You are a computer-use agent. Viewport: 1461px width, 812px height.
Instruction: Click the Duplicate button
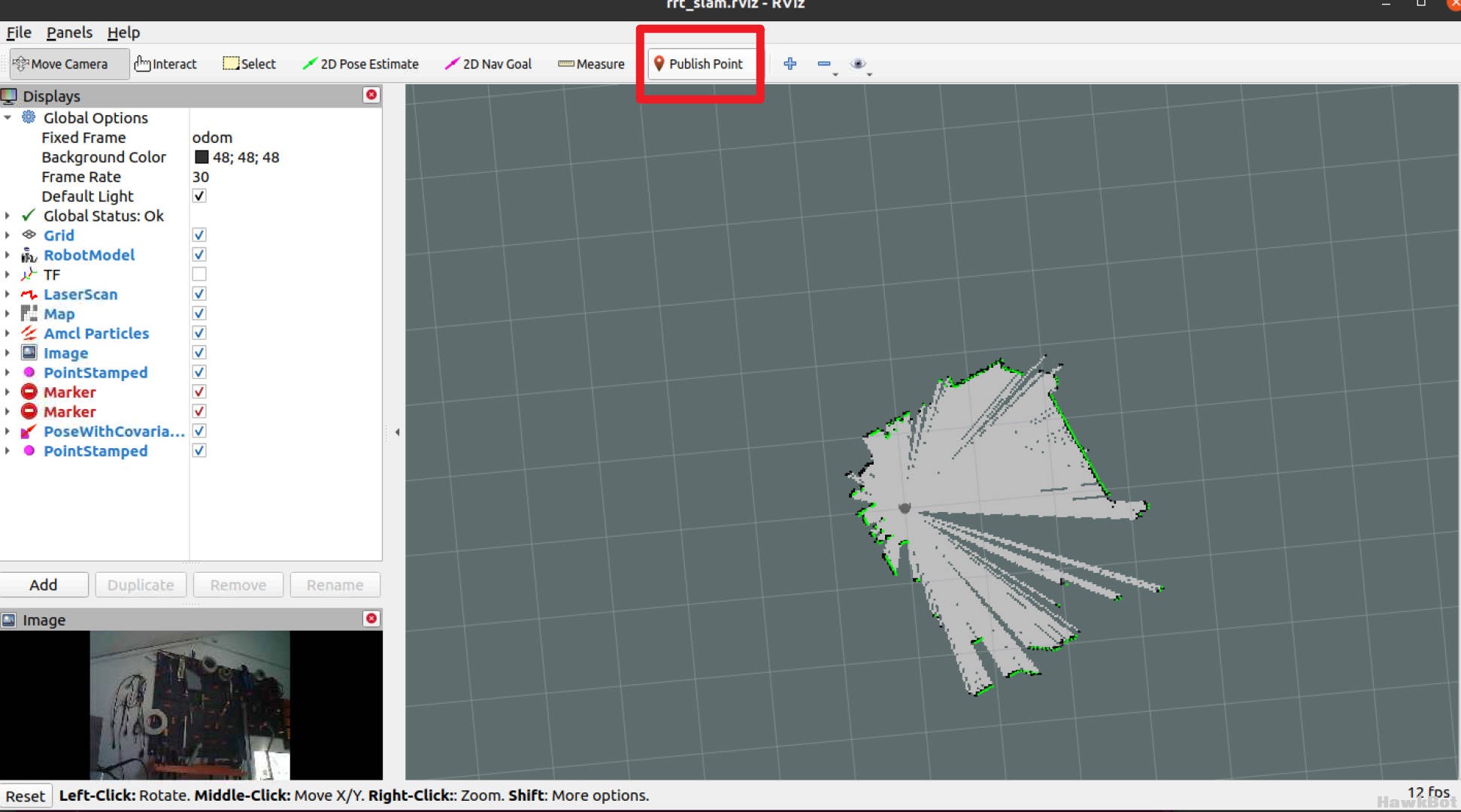click(x=141, y=585)
